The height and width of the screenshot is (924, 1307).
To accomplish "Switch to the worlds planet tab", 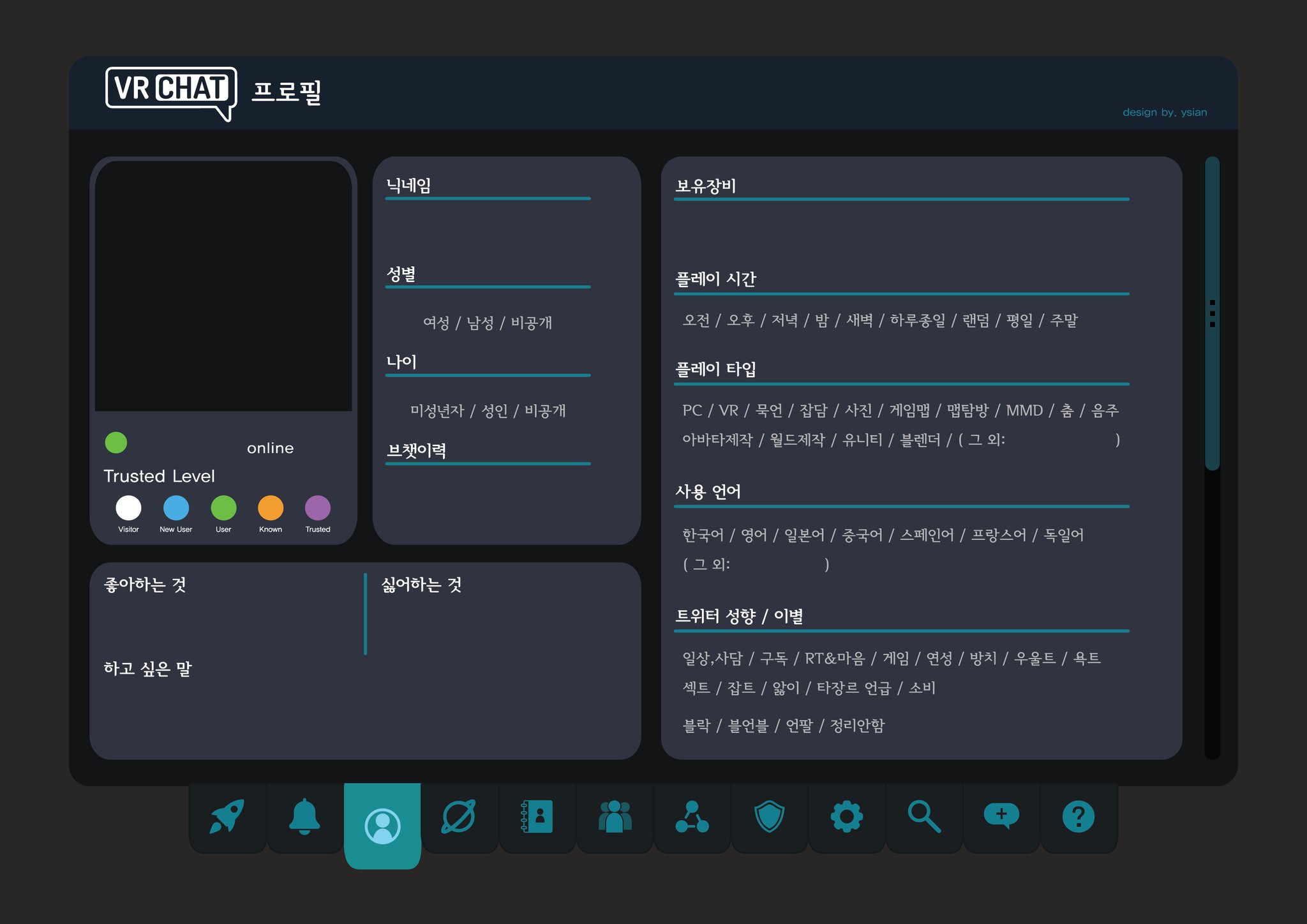I will 459,817.
